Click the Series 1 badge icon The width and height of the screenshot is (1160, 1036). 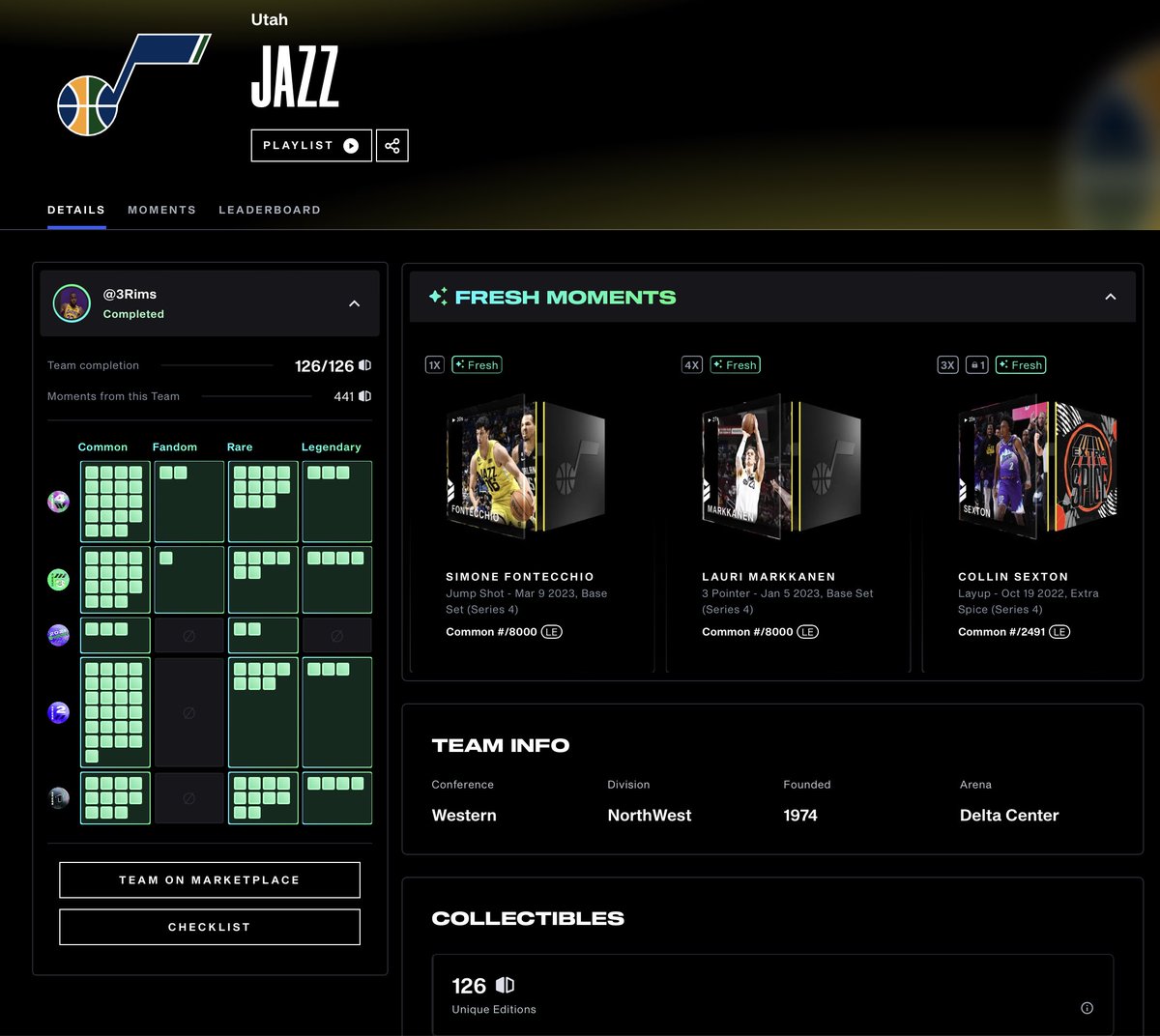point(59,798)
